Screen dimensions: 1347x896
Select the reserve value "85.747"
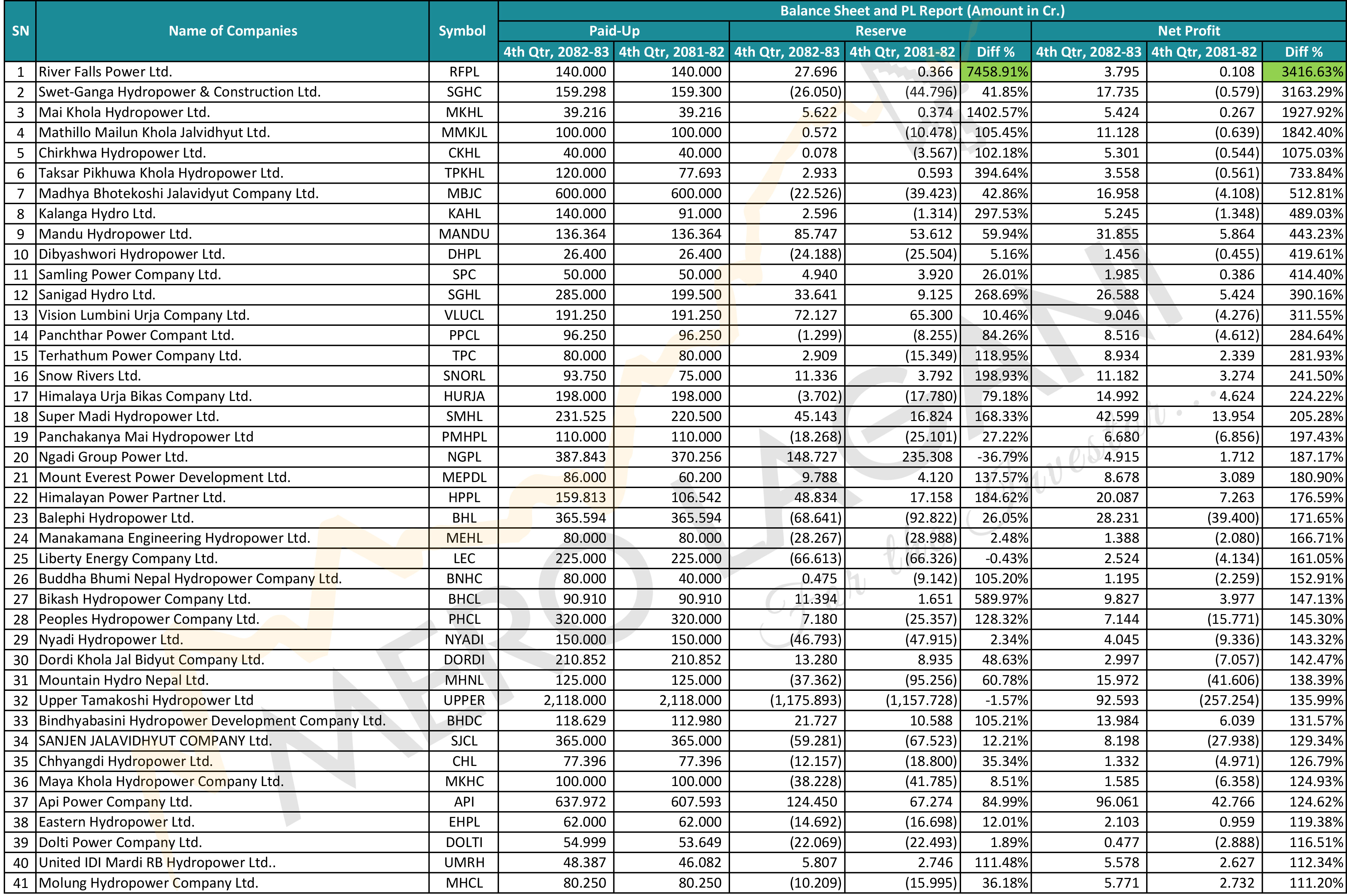pyautogui.click(x=816, y=234)
